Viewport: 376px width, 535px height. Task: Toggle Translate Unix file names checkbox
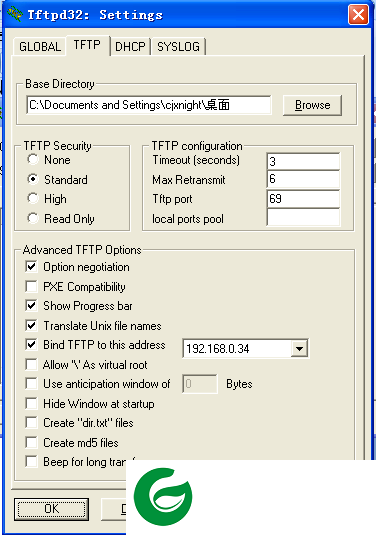tap(31, 325)
